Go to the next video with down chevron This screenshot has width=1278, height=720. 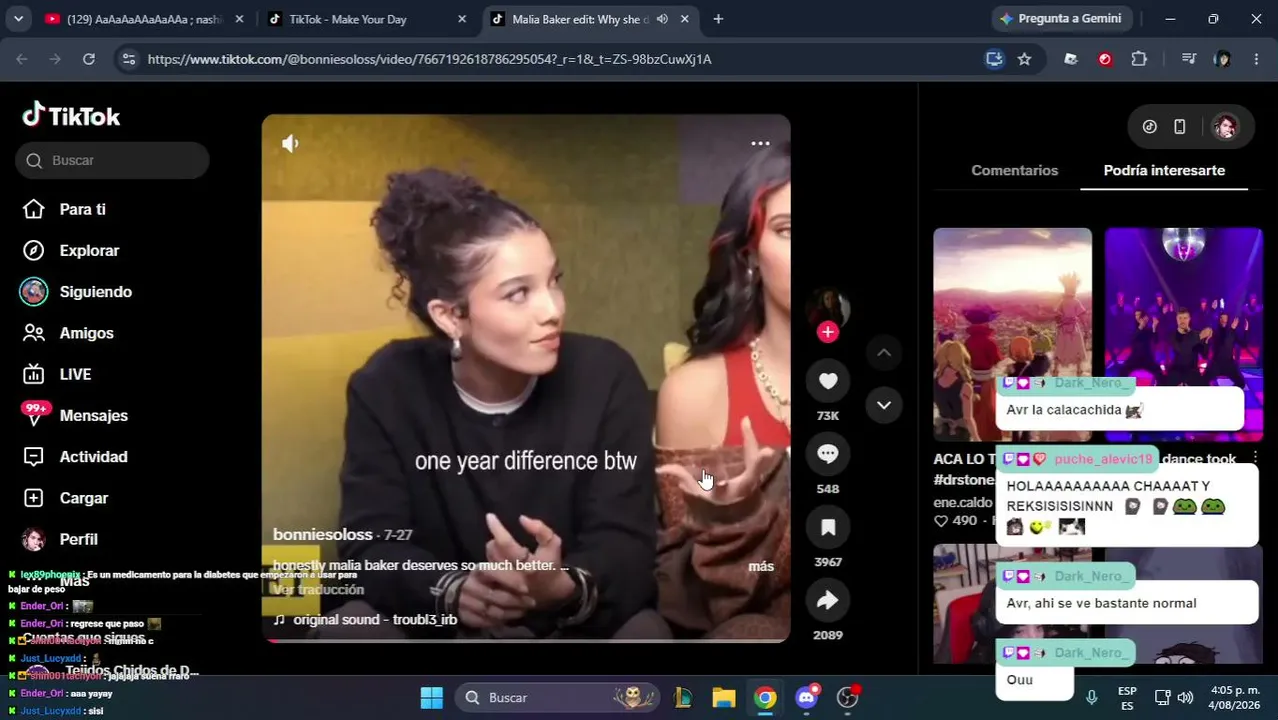(884, 405)
